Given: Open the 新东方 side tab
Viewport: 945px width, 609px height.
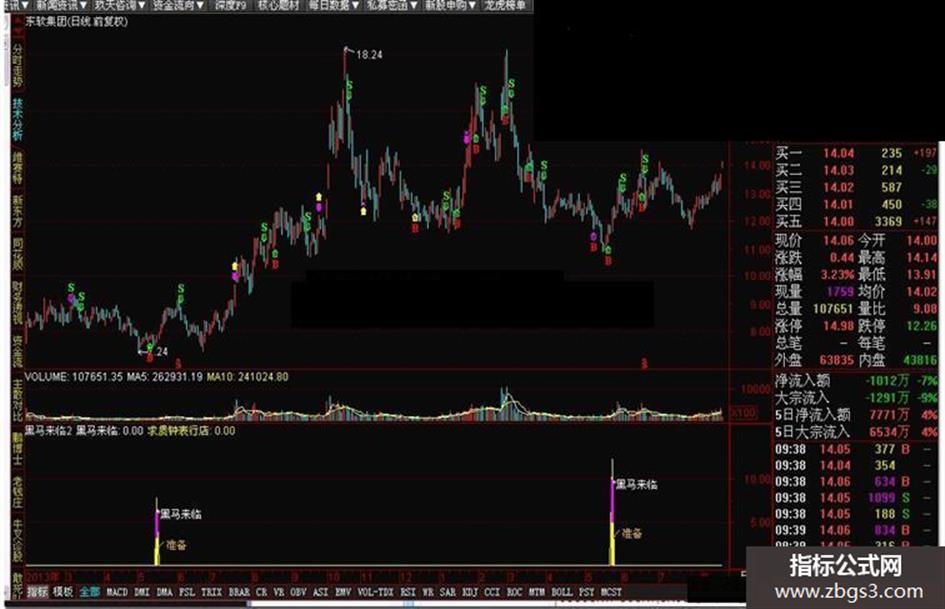Looking at the screenshot, I should tap(17, 211).
